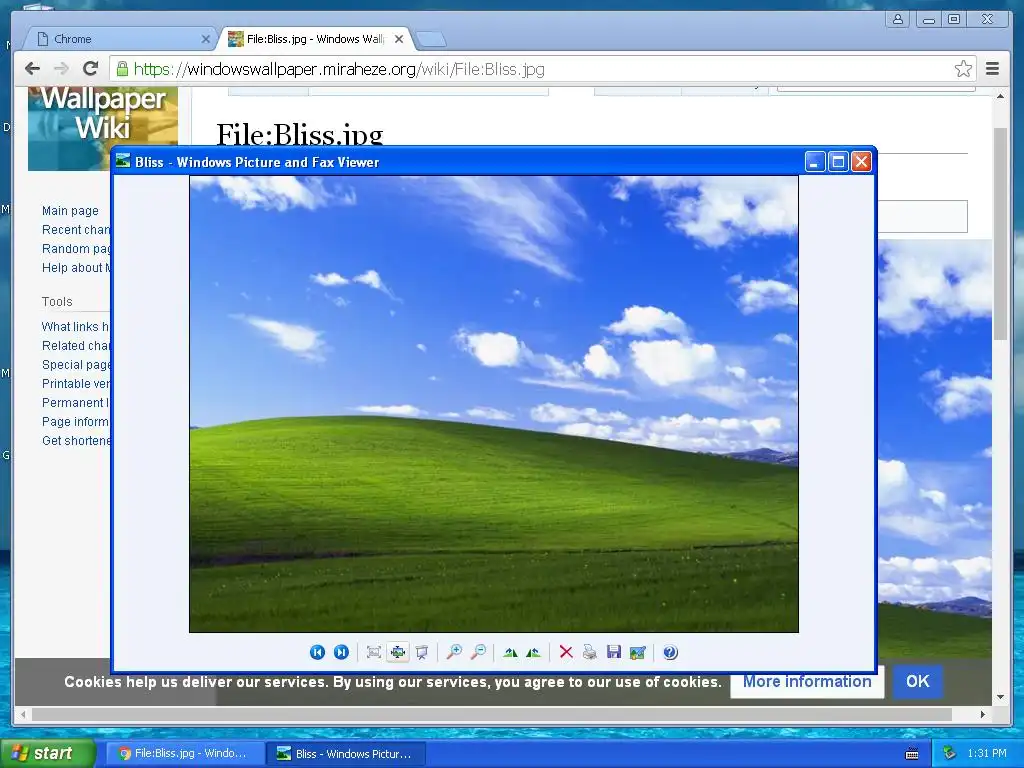Viewport: 1024px width, 768px height.
Task: Open the Random page sidebar link
Action: point(76,248)
